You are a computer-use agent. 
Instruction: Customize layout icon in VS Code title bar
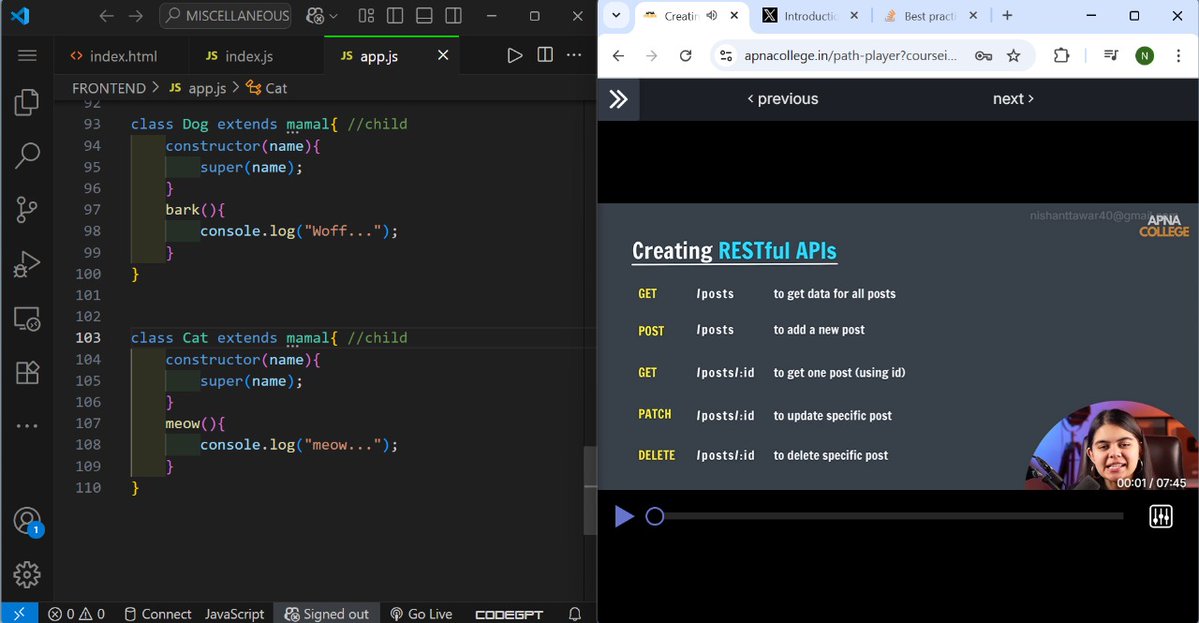coord(366,15)
